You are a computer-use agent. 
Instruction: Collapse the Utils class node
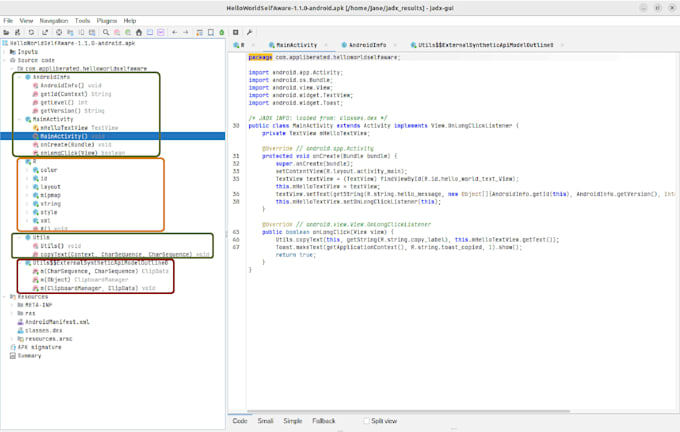tap(20, 237)
